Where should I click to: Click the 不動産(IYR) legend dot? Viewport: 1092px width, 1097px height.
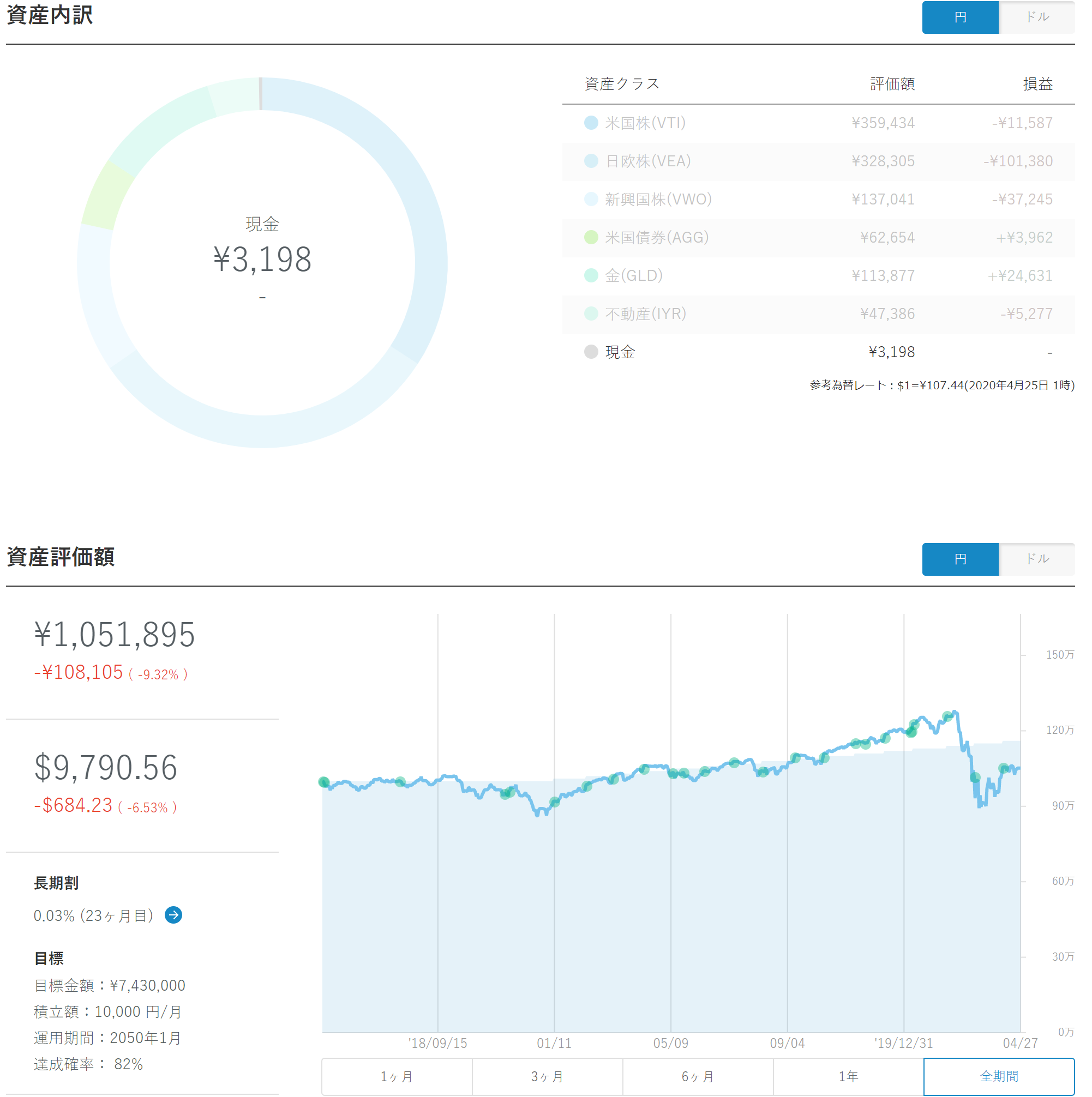click(x=591, y=314)
